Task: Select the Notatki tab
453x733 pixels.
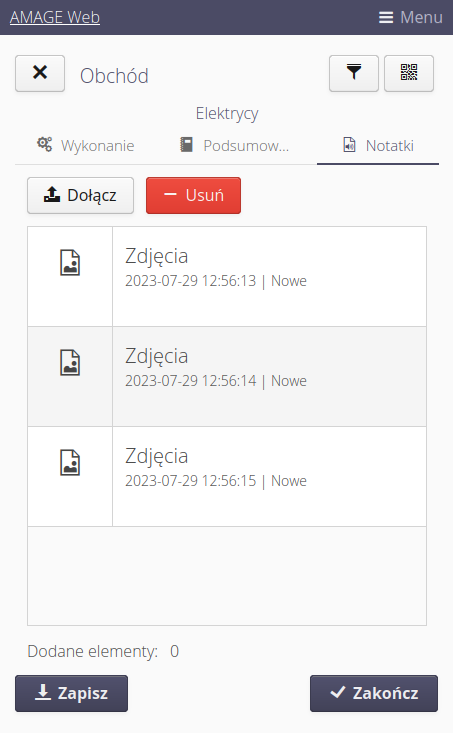Action: (x=378, y=145)
